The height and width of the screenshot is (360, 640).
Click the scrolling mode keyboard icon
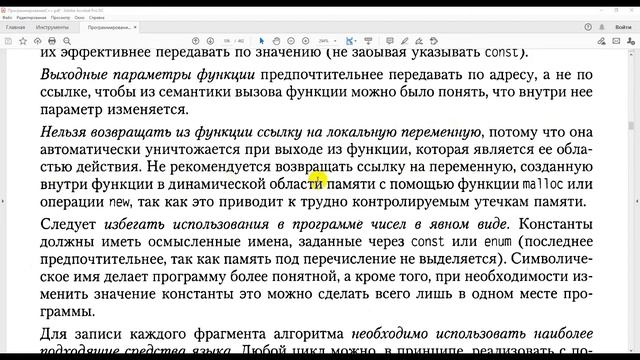(x=368, y=41)
